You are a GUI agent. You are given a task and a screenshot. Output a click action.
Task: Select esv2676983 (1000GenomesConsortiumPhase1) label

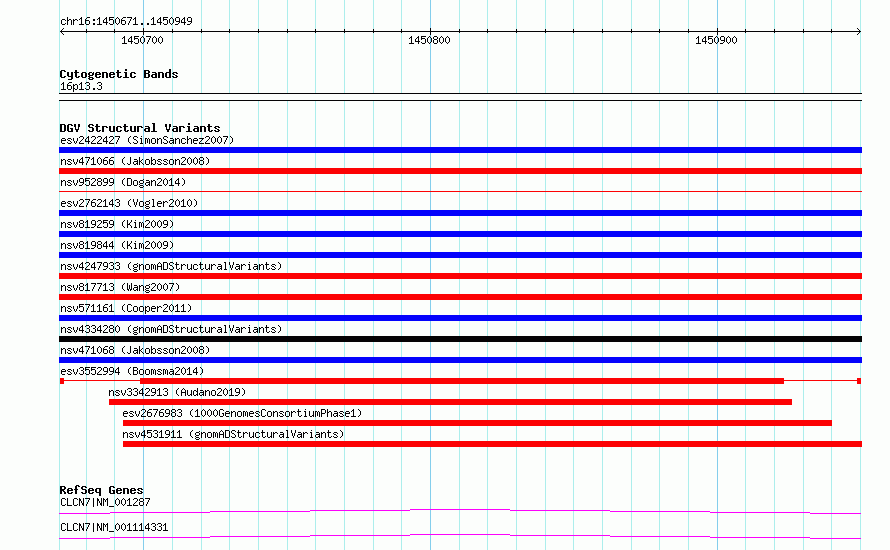pos(242,413)
